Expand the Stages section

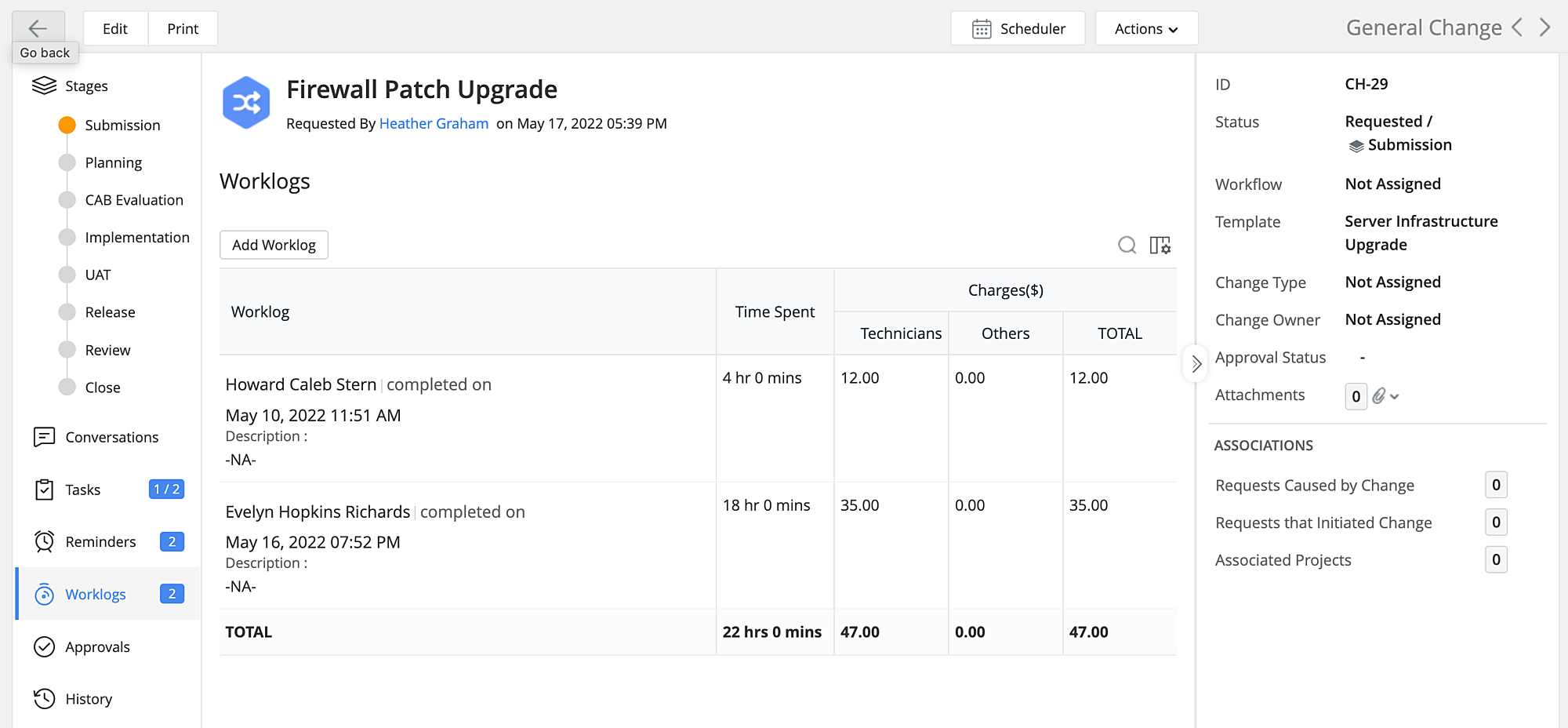click(86, 86)
